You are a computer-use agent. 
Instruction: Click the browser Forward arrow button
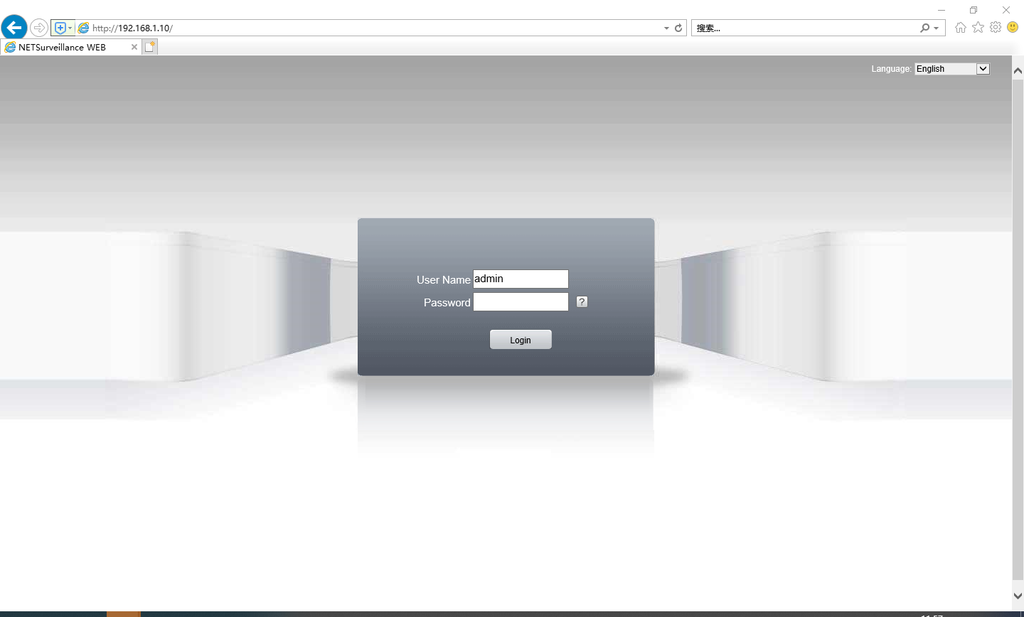click(39, 27)
